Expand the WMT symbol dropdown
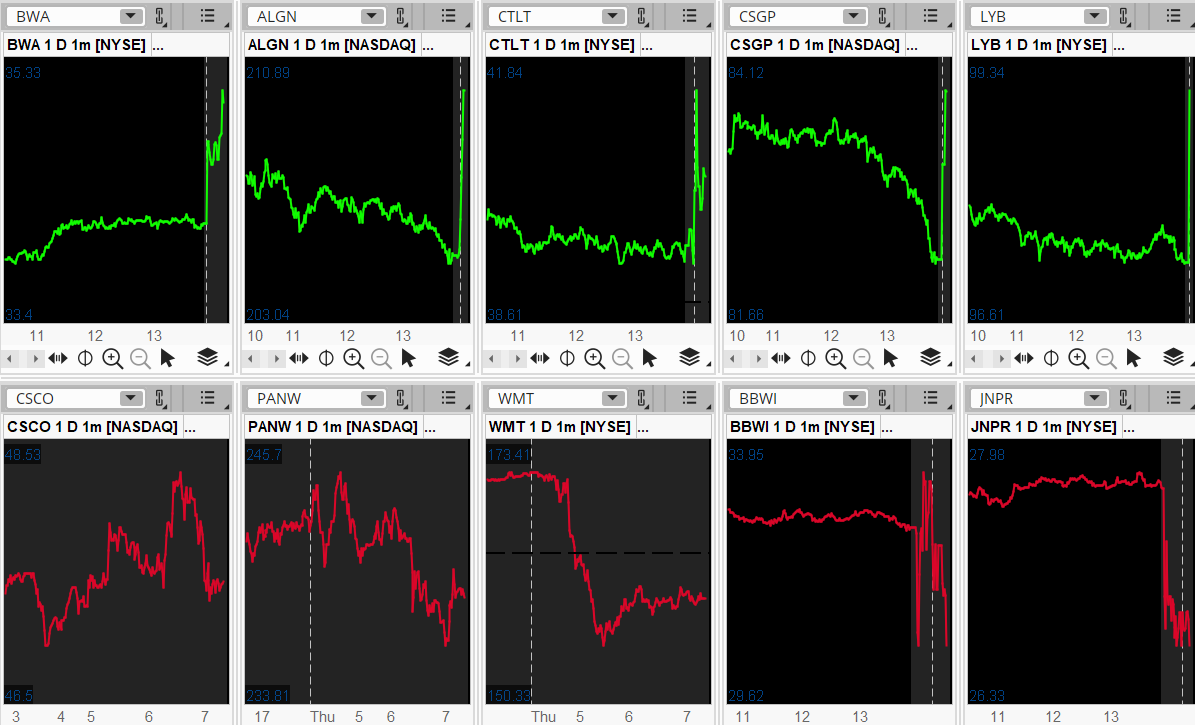The width and height of the screenshot is (1195, 725). click(613, 398)
